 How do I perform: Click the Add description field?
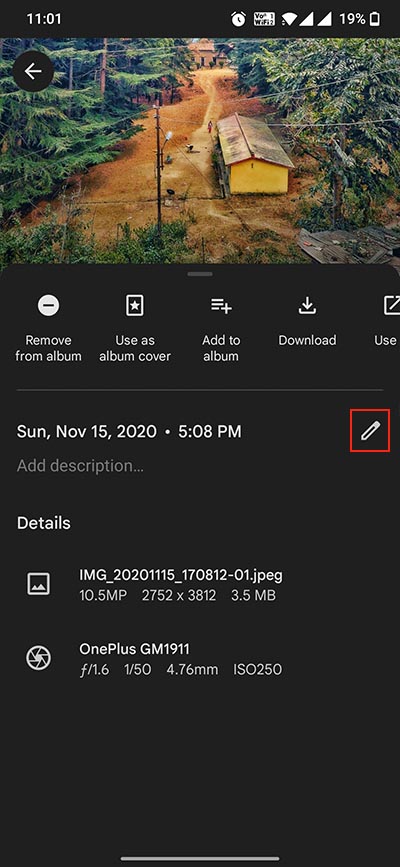[x=80, y=466]
